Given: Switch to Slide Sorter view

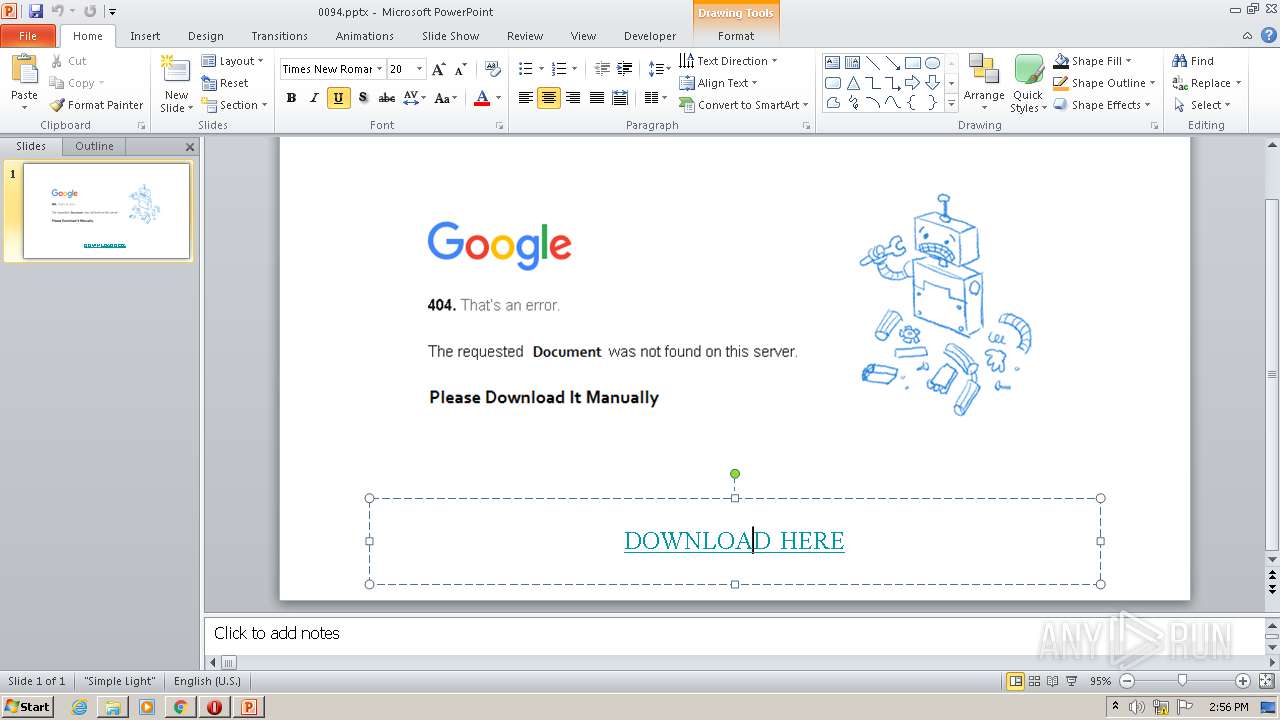Looking at the screenshot, I should coord(1034,681).
